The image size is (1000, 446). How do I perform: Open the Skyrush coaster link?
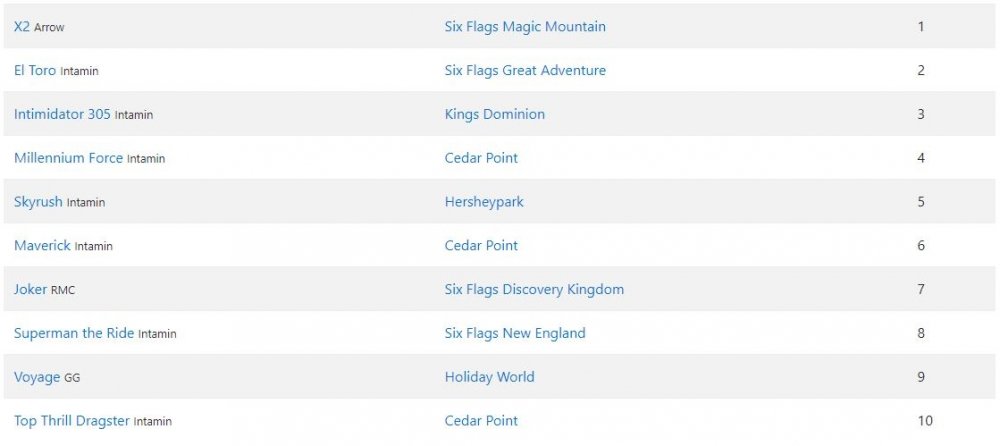pyautogui.click(x=38, y=202)
